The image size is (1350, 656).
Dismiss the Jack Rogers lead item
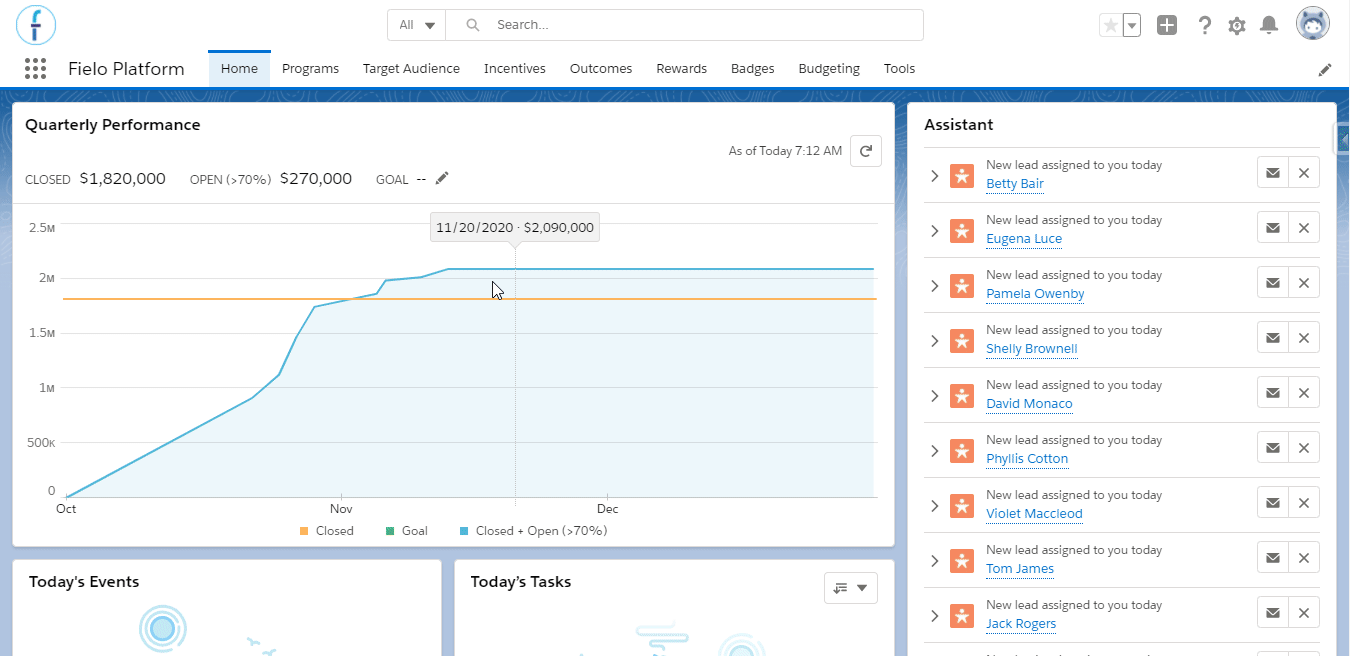tap(1304, 613)
